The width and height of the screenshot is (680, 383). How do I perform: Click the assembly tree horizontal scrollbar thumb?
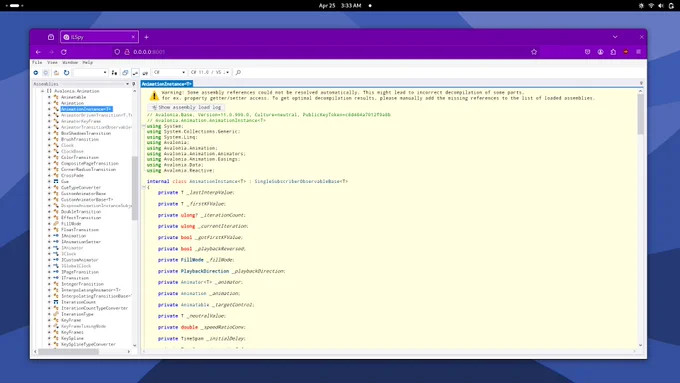click(69, 351)
